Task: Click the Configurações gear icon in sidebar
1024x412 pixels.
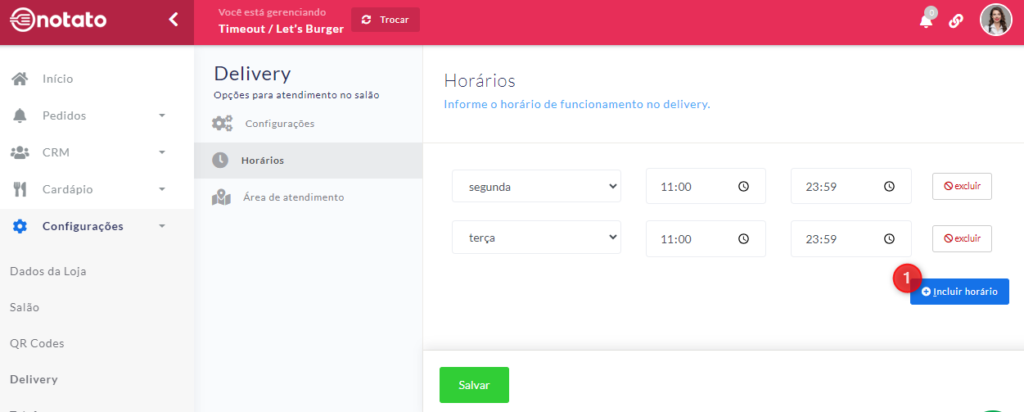Action: pyautogui.click(x=19, y=226)
